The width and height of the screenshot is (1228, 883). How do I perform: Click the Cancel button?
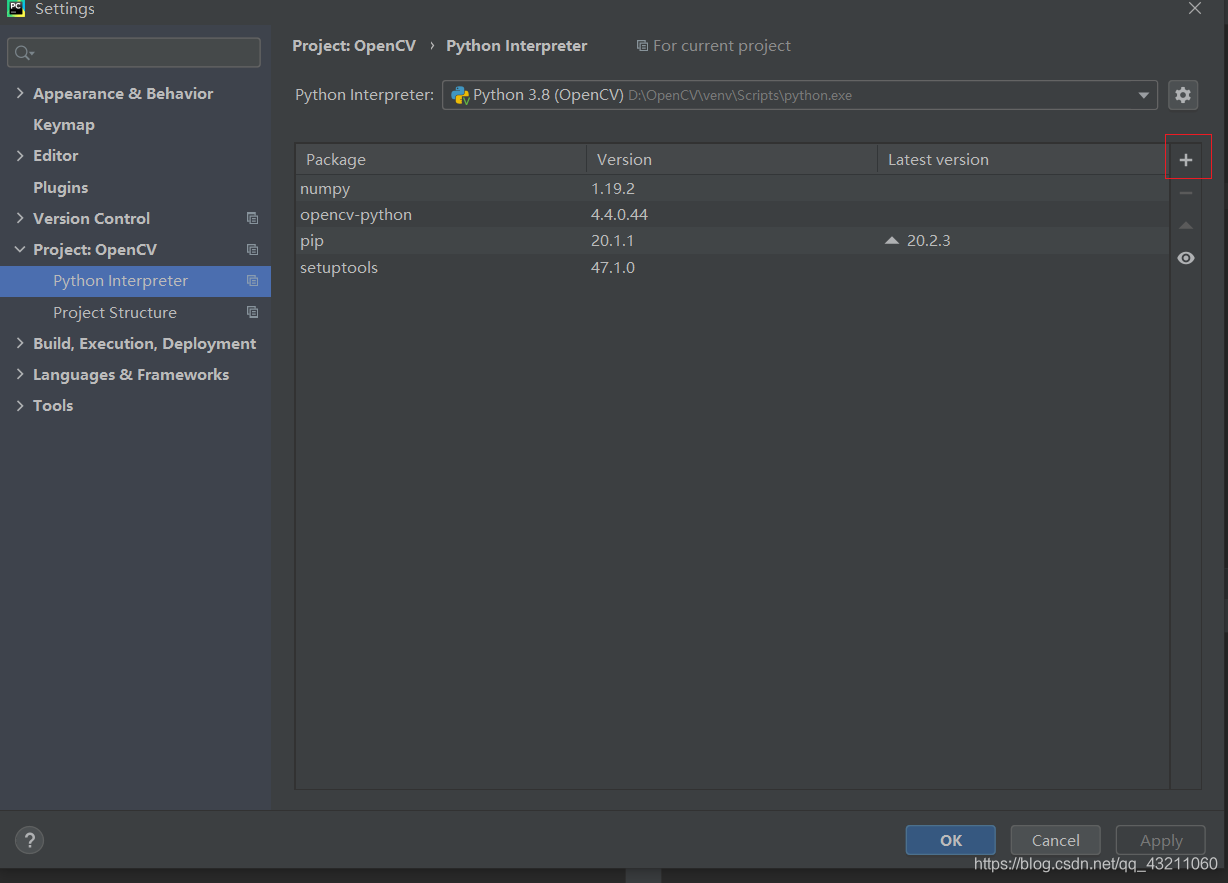click(x=1055, y=840)
